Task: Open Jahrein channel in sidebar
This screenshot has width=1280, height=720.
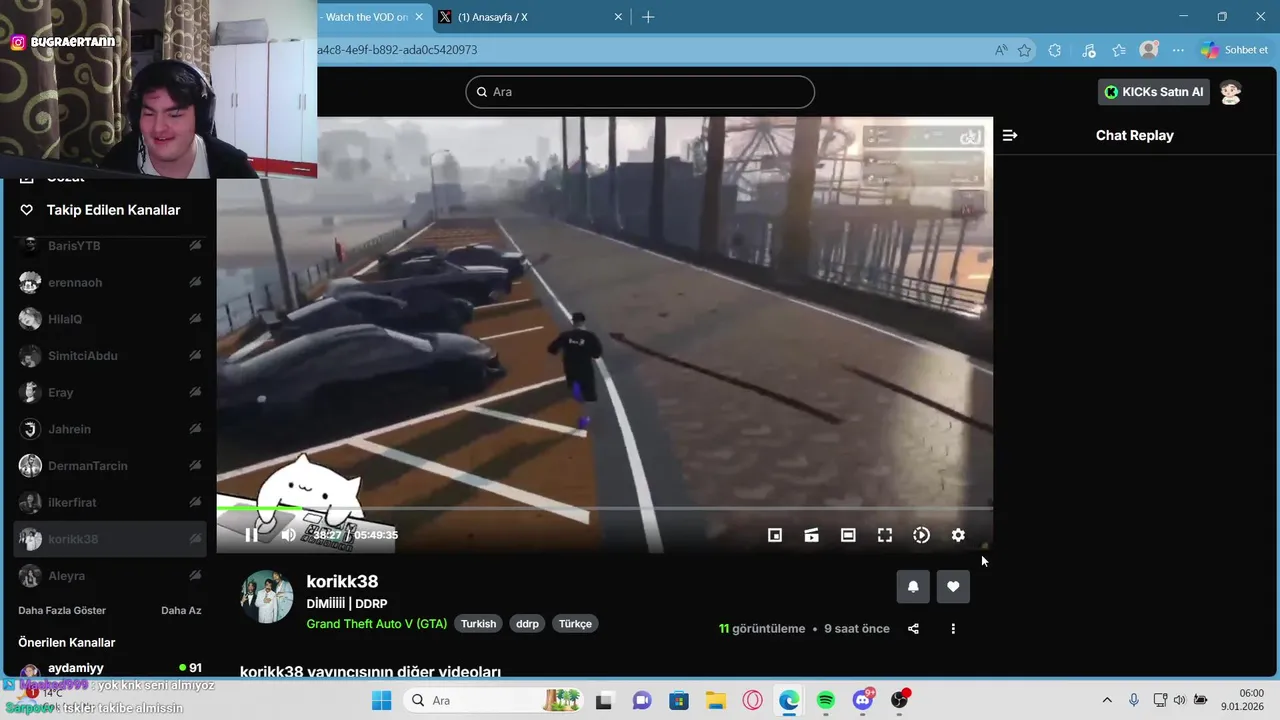Action: coord(110,429)
